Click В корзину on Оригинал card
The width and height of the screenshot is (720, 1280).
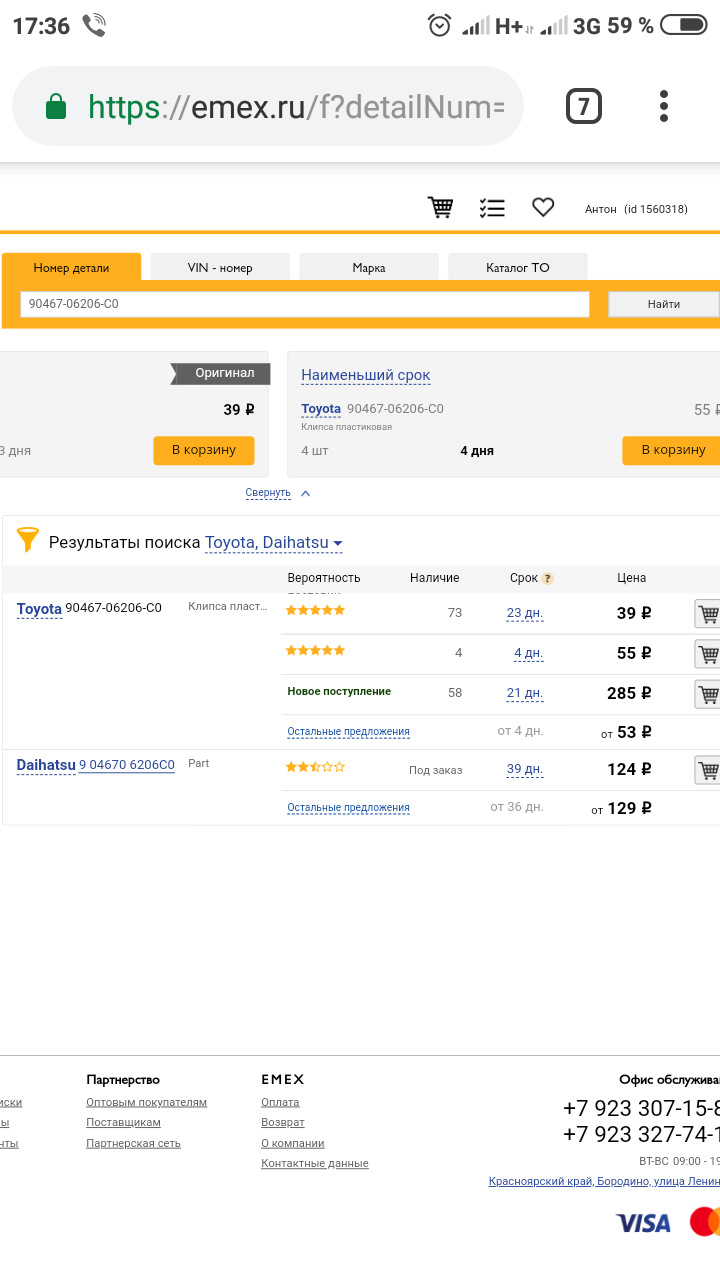204,450
